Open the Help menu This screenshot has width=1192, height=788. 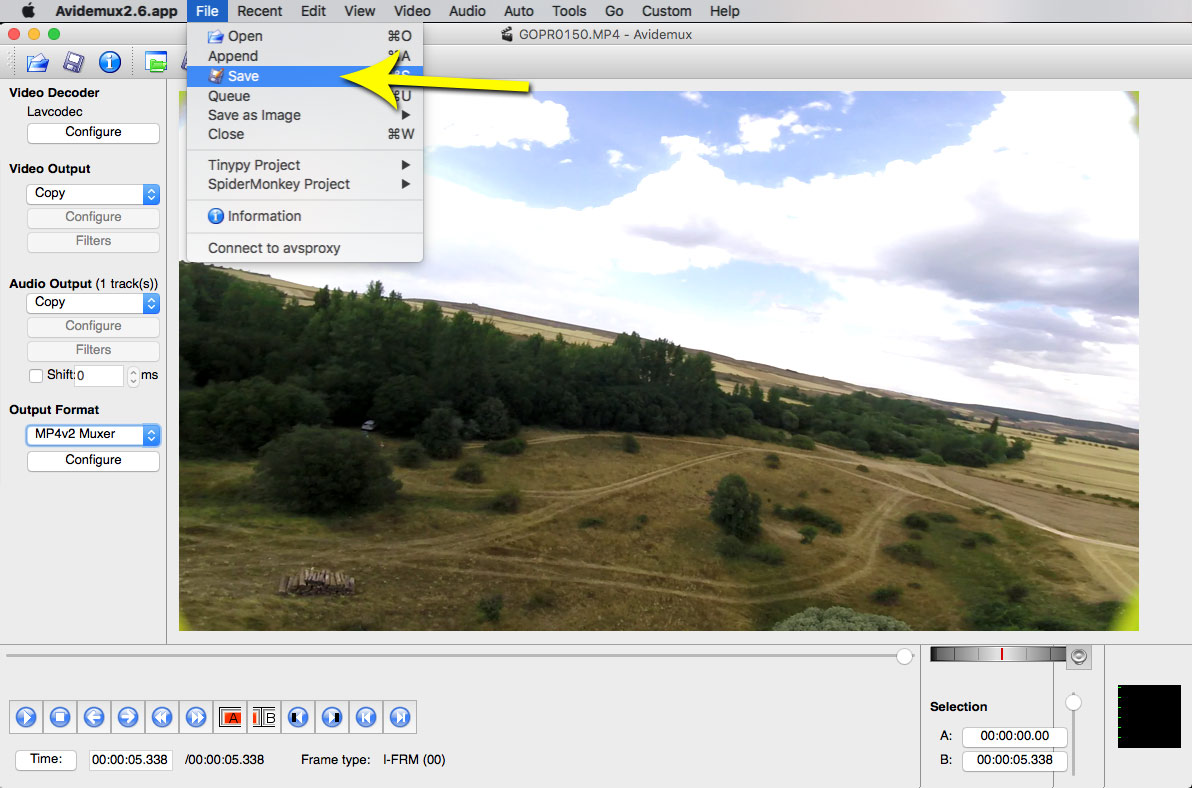tap(724, 11)
